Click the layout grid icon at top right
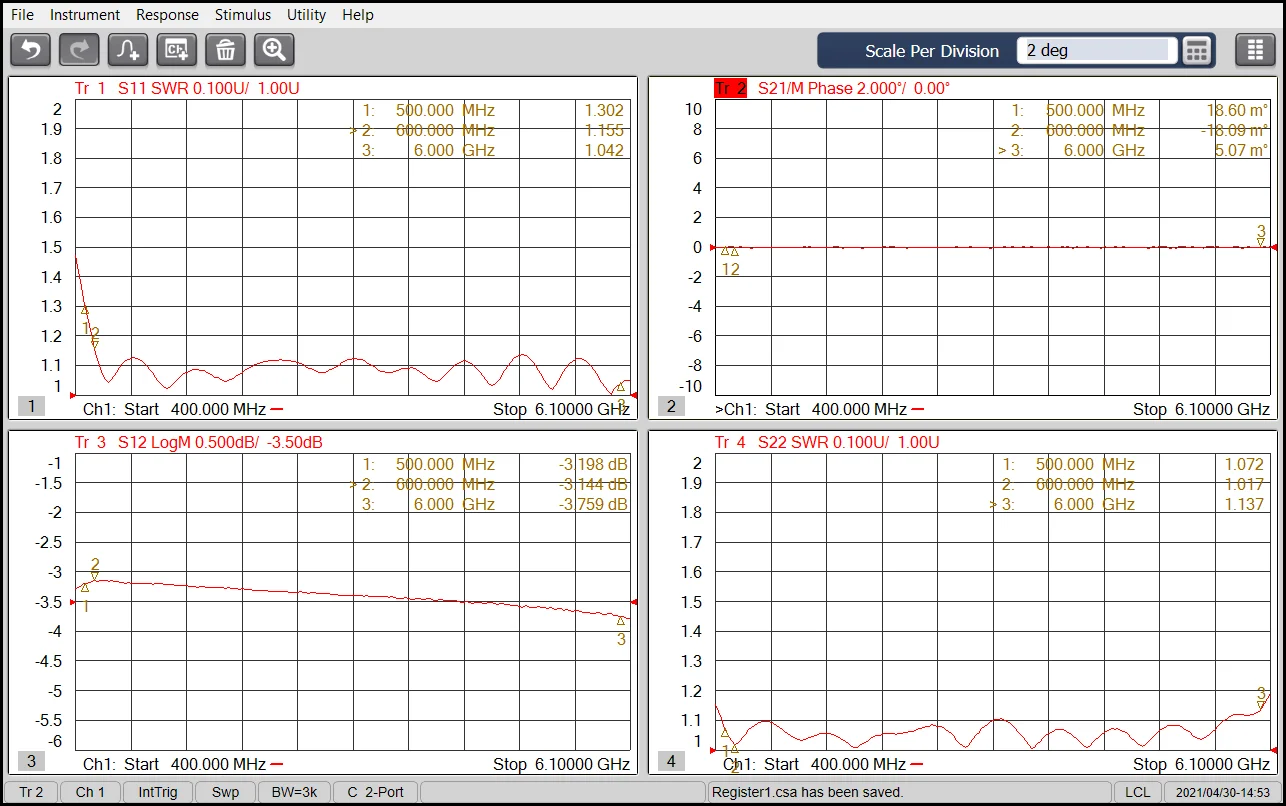Screen dimensions: 1286x806 pyautogui.click(x=1255, y=49)
